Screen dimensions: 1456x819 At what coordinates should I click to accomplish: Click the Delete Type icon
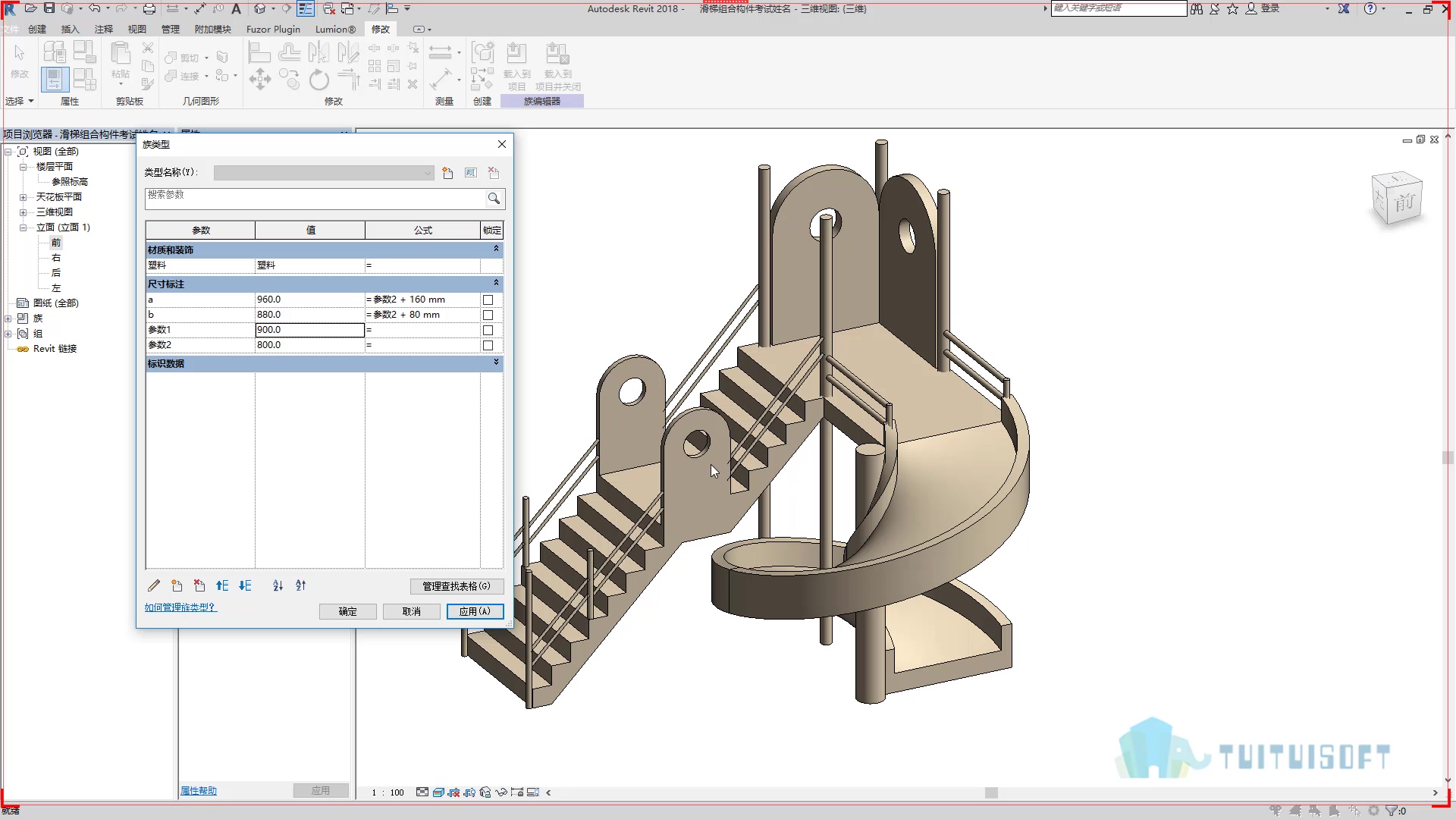(494, 173)
